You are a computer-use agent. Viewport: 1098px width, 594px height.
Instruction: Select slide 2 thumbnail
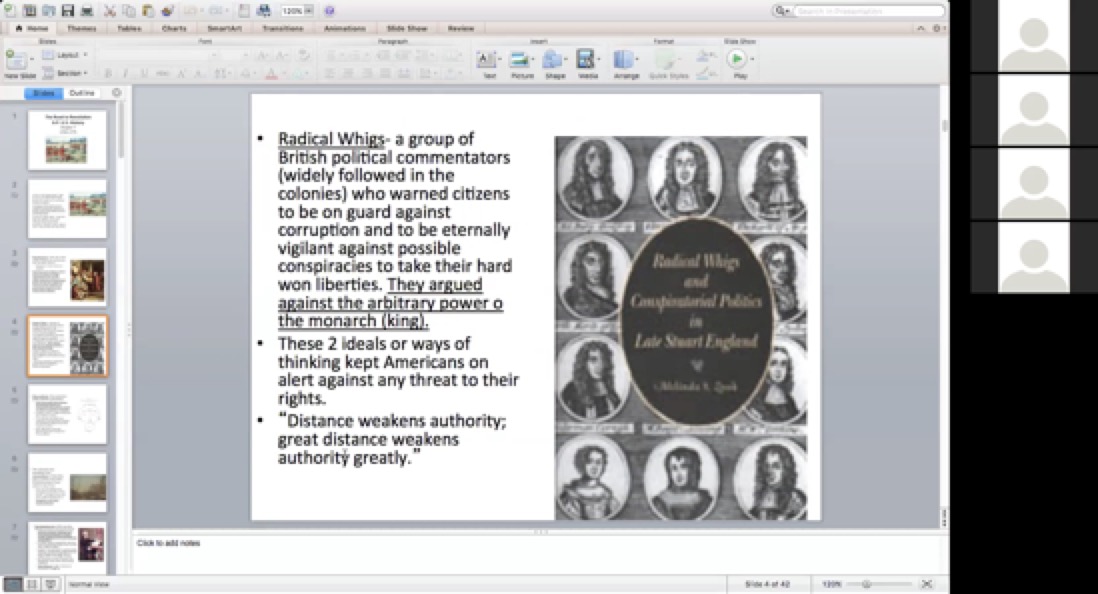(x=67, y=209)
